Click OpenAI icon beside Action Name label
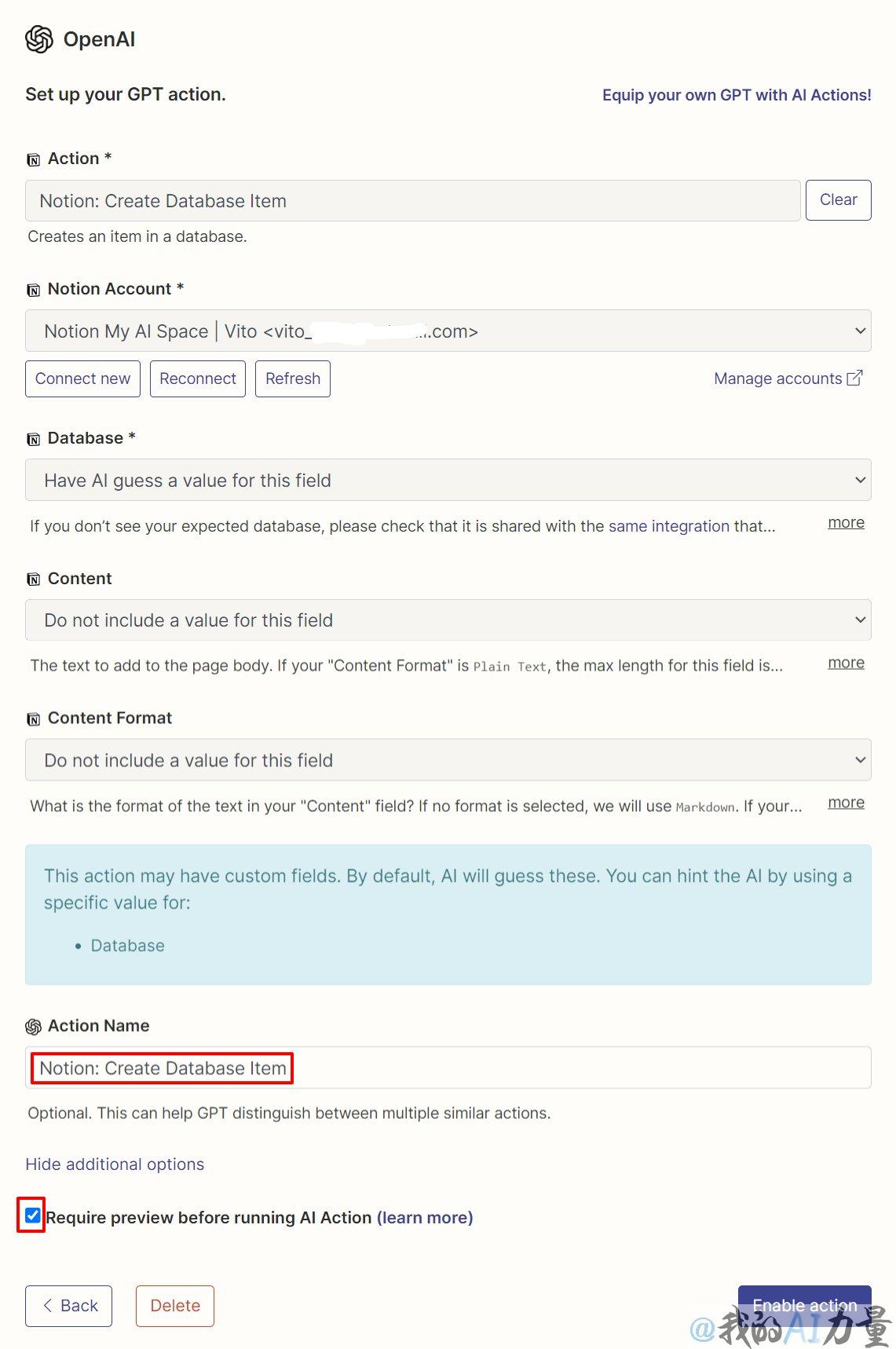The image size is (896, 1349). pos(34,1026)
